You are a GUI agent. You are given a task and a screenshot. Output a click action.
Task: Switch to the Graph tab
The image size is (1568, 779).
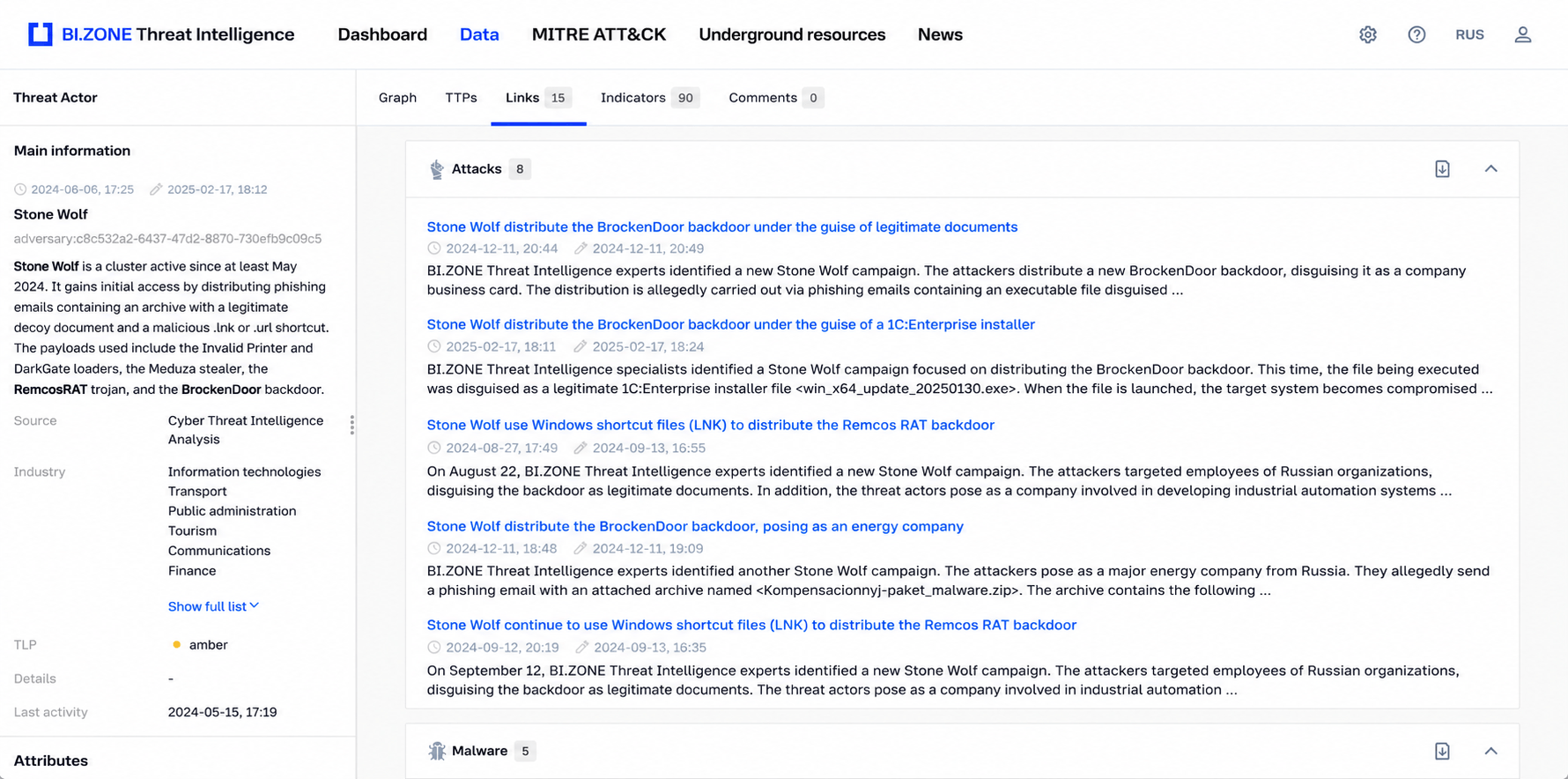(x=397, y=98)
